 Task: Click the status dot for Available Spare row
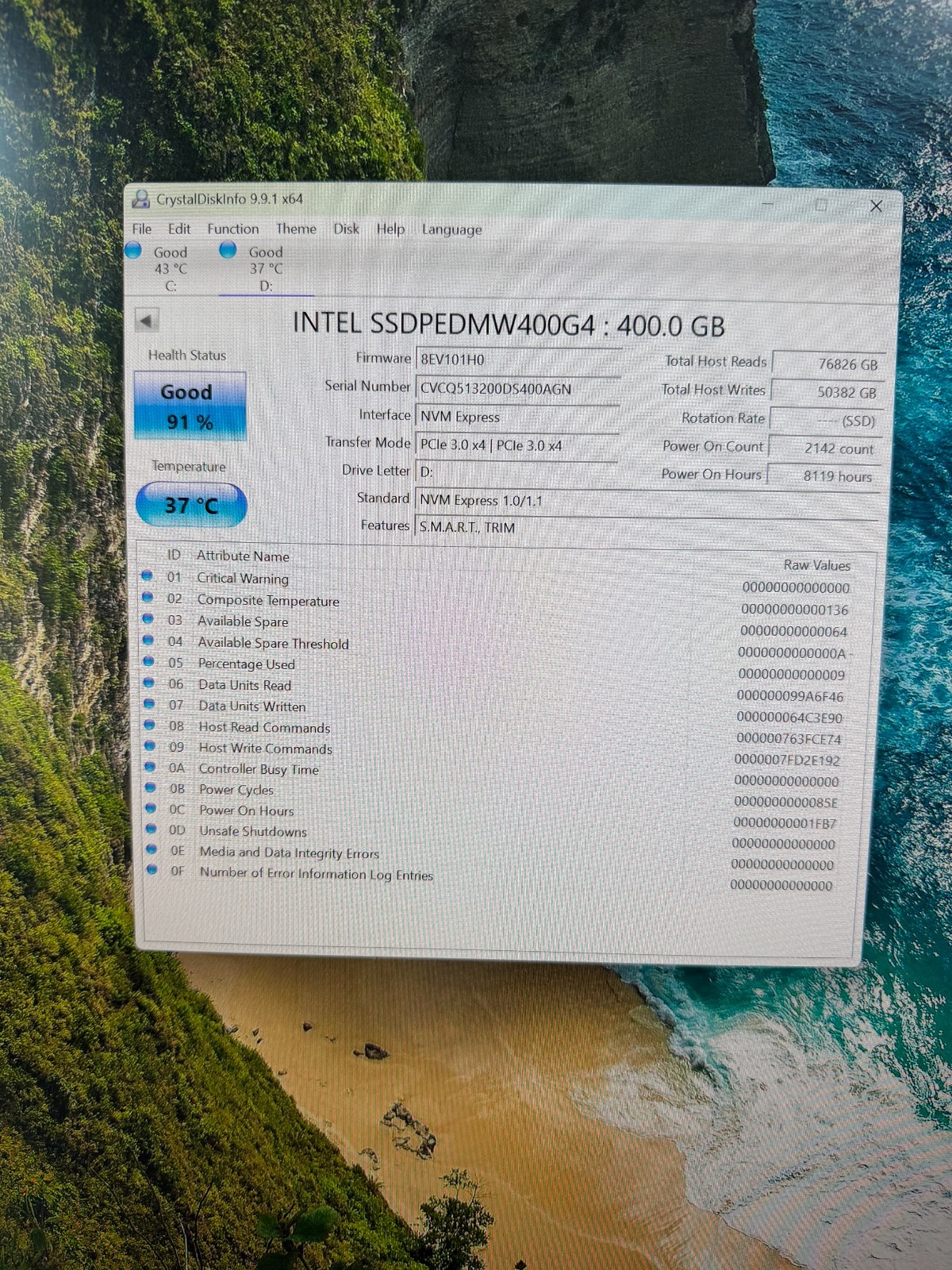click(x=148, y=619)
